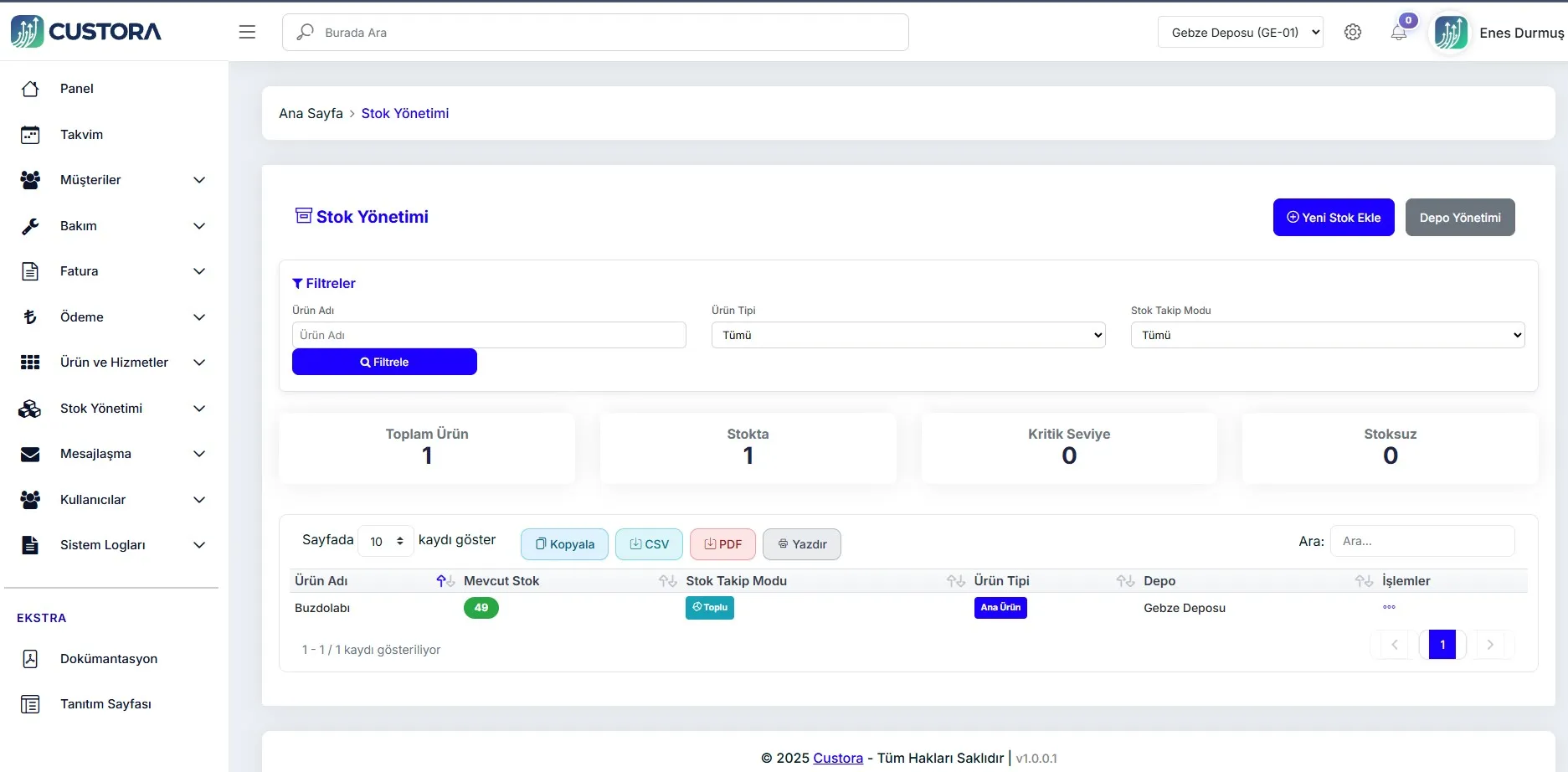Follow the Ana Sayfa breadcrumb link

pyautogui.click(x=311, y=113)
